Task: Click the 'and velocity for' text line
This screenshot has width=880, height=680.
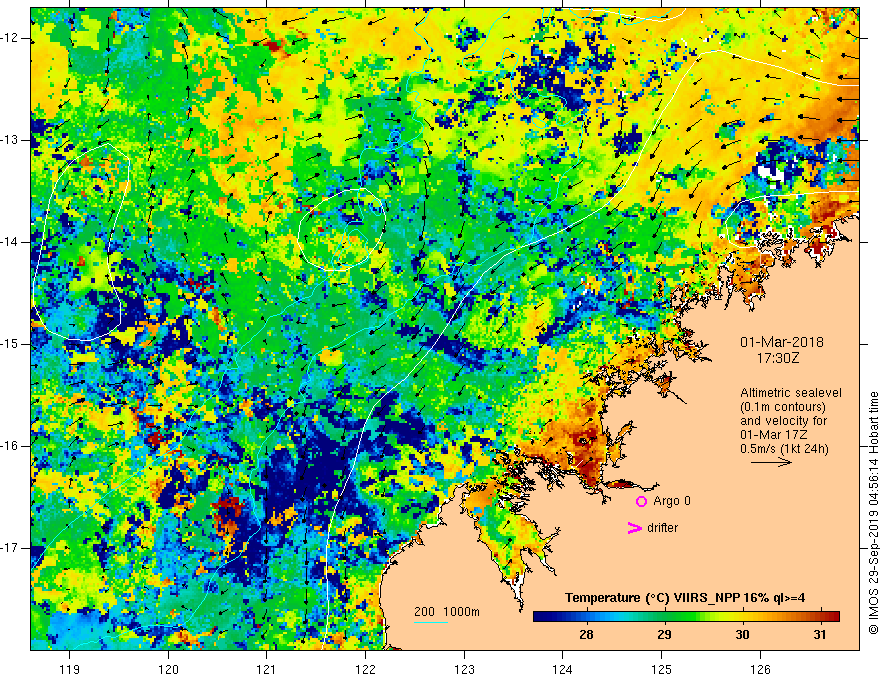Action: pos(783,421)
